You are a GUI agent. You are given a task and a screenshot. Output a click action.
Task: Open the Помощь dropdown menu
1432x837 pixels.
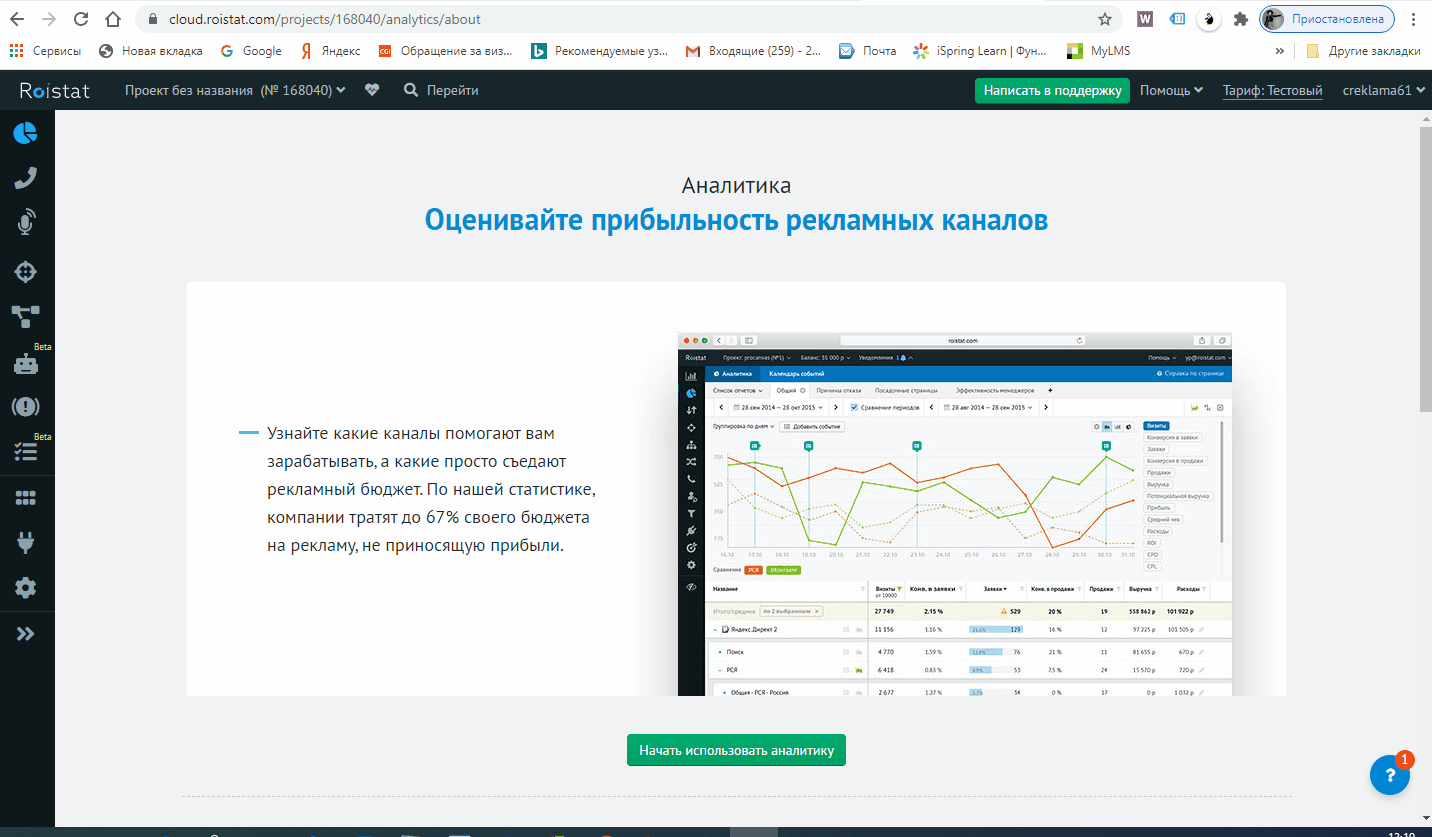tap(1171, 90)
